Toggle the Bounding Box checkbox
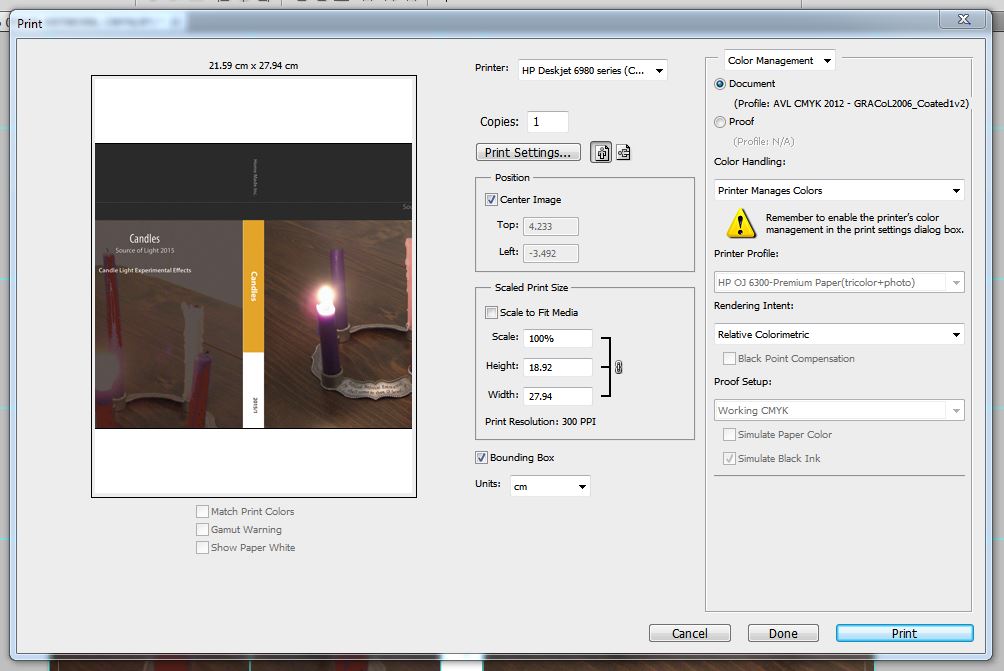1004x671 pixels. [x=481, y=457]
